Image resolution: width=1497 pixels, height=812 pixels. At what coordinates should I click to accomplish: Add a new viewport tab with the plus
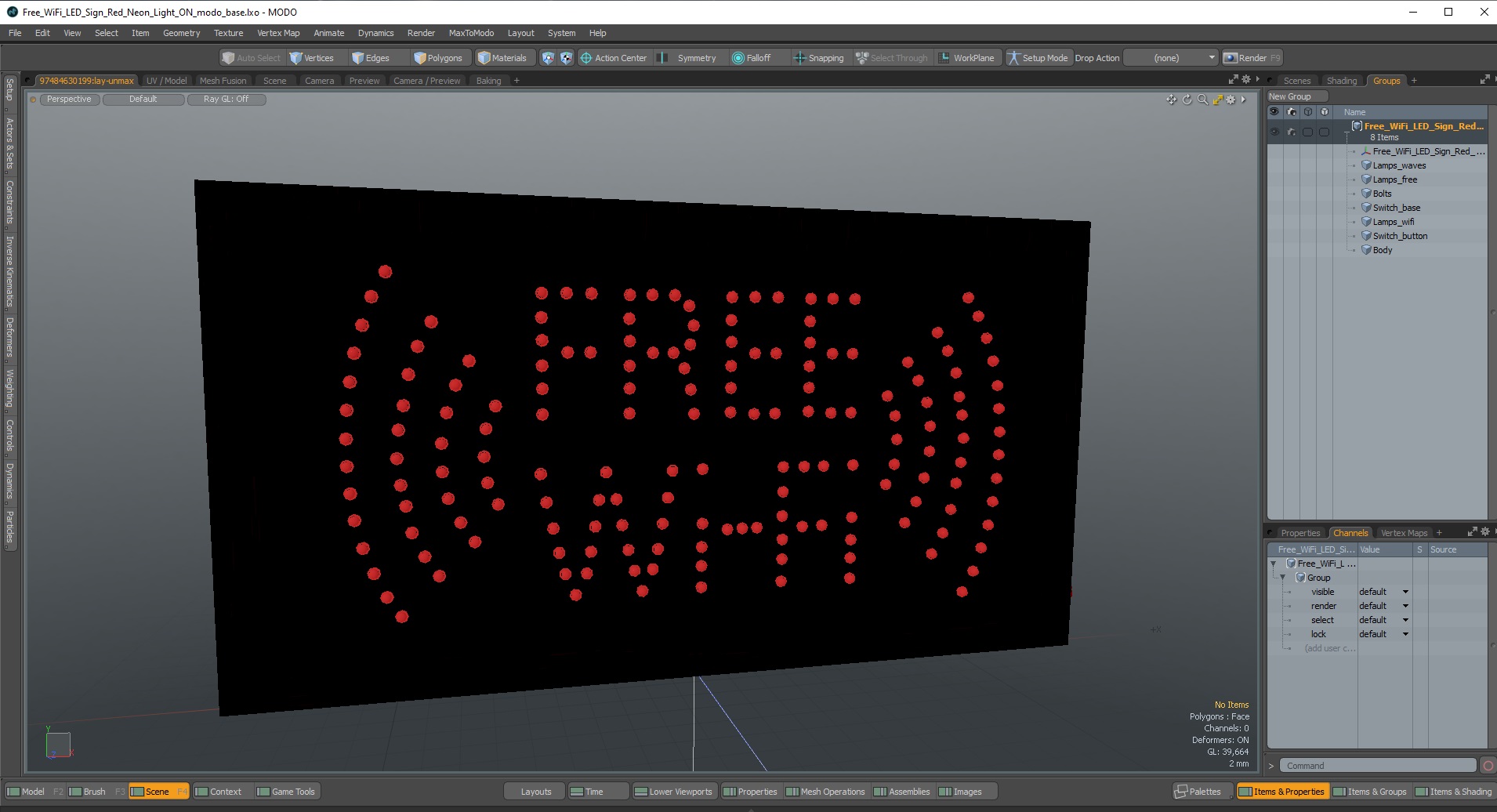[517, 81]
